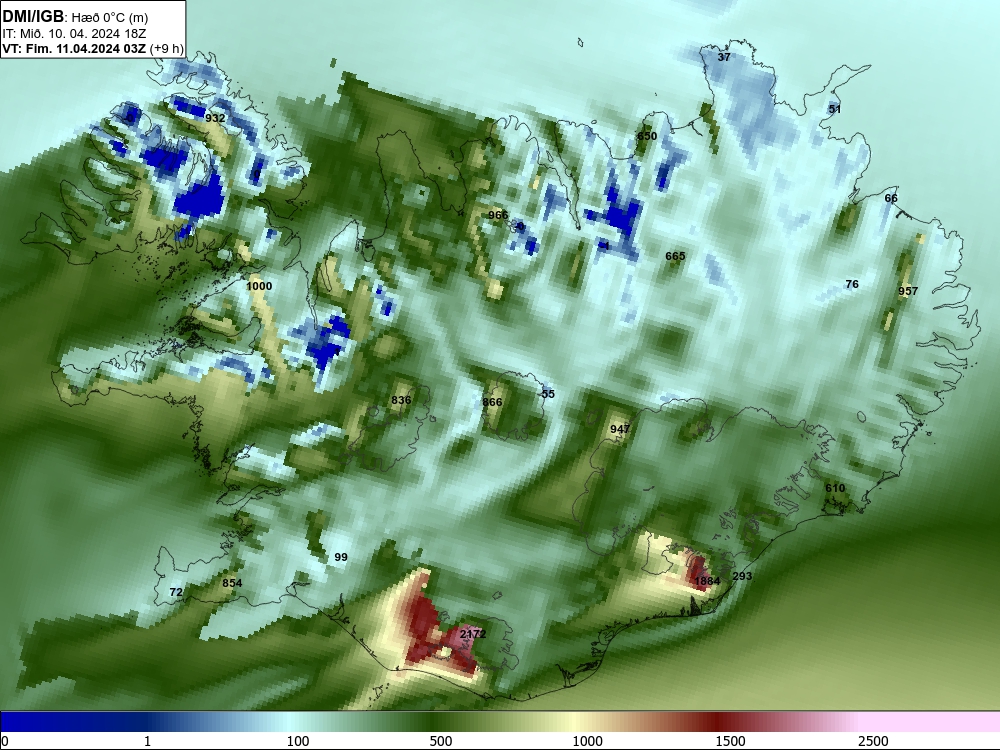Click the 1000 tick on the colorbar
Viewport: 1000px width, 750px height.
pos(587,741)
